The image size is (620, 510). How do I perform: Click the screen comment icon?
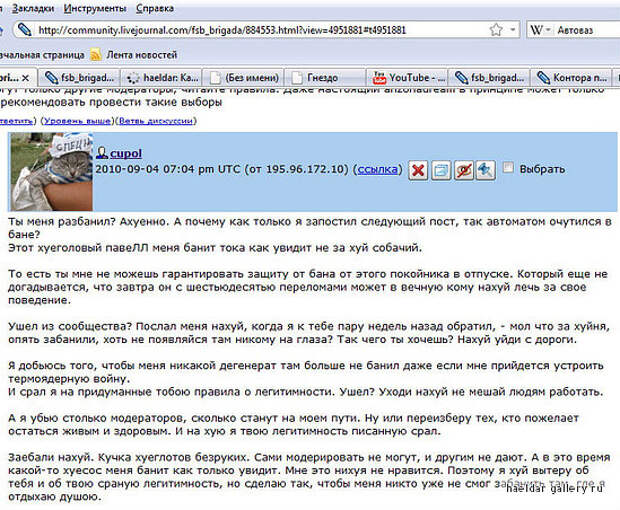441,170
